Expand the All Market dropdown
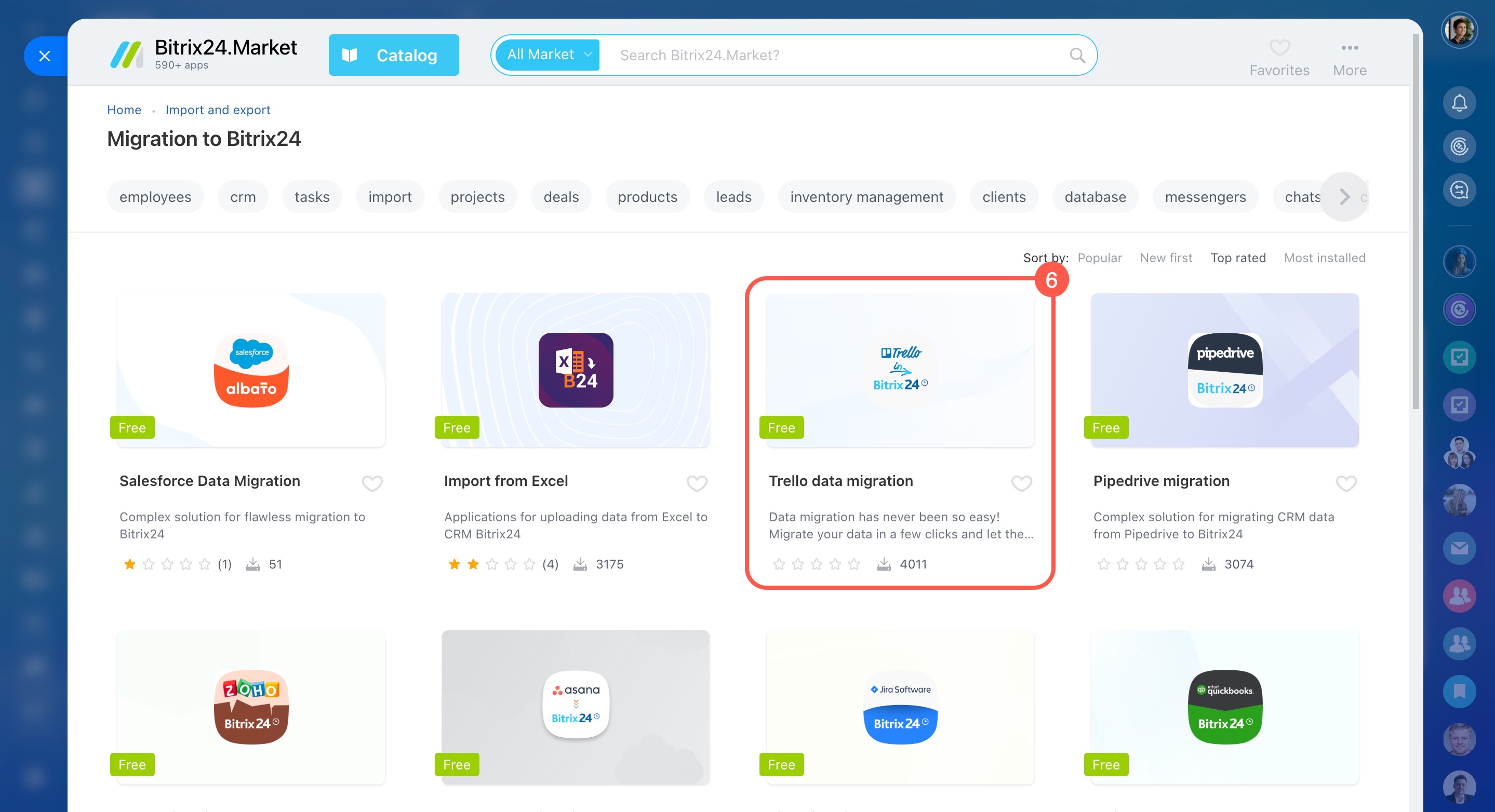1495x812 pixels. 548,55
